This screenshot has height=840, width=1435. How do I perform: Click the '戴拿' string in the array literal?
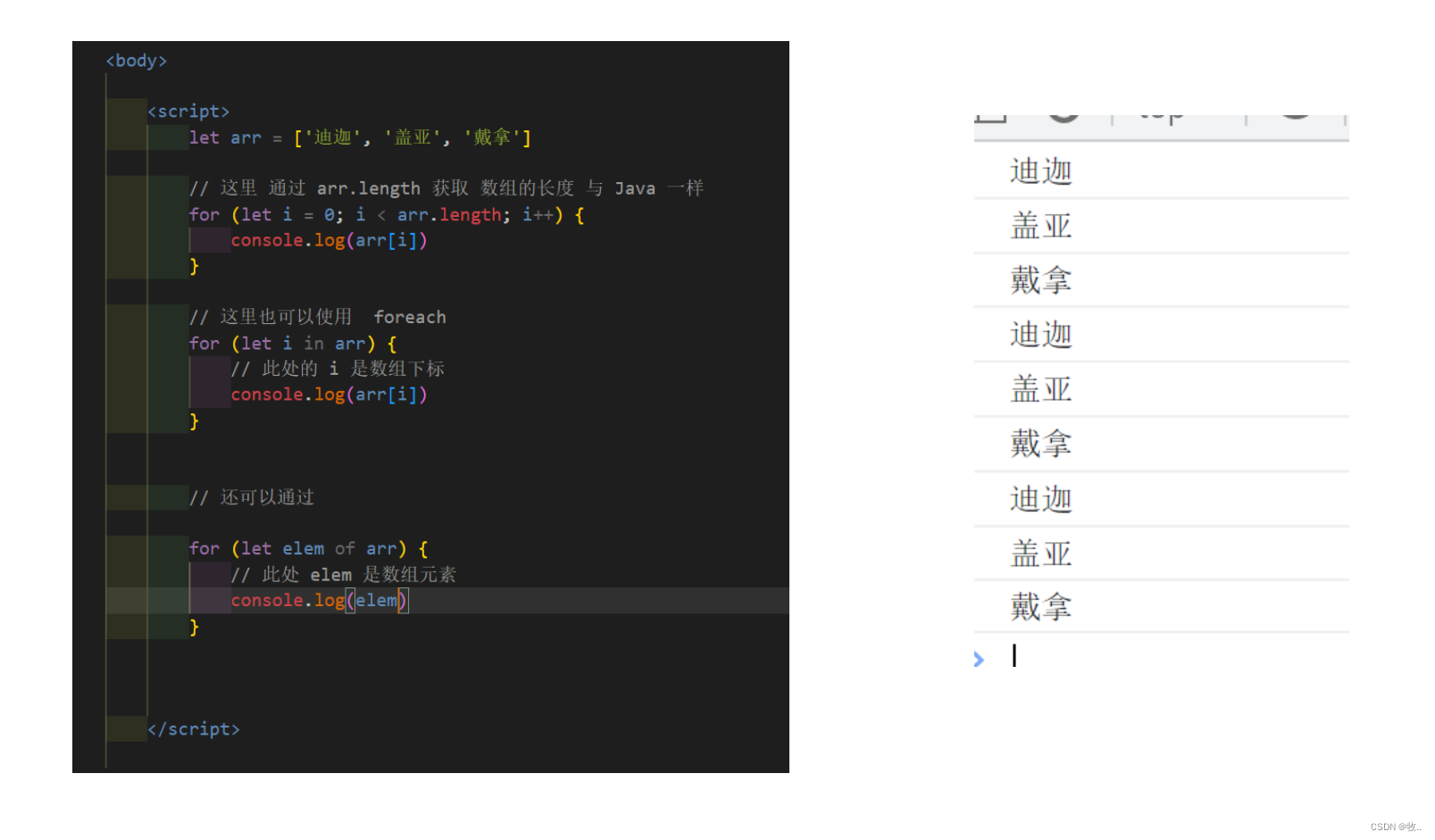tap(492, 137)
